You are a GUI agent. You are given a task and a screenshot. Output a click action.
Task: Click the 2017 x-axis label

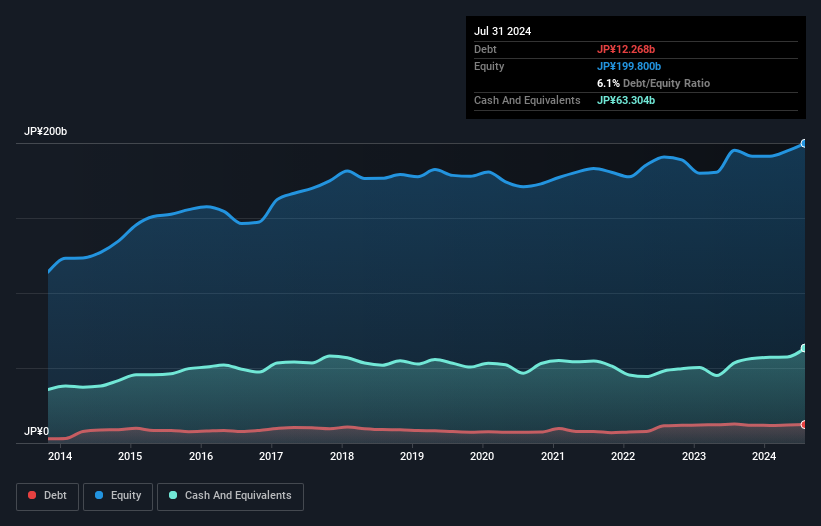click(x=271, y=456)
